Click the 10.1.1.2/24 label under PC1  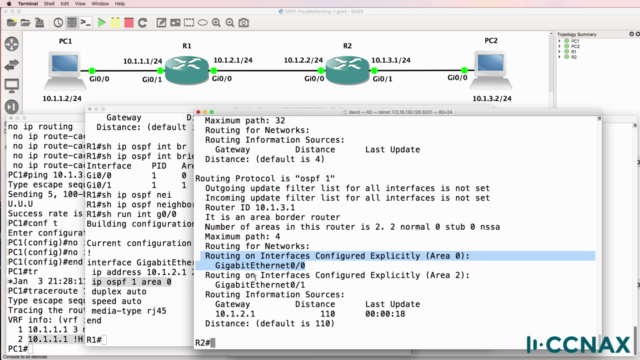(62, 98)
